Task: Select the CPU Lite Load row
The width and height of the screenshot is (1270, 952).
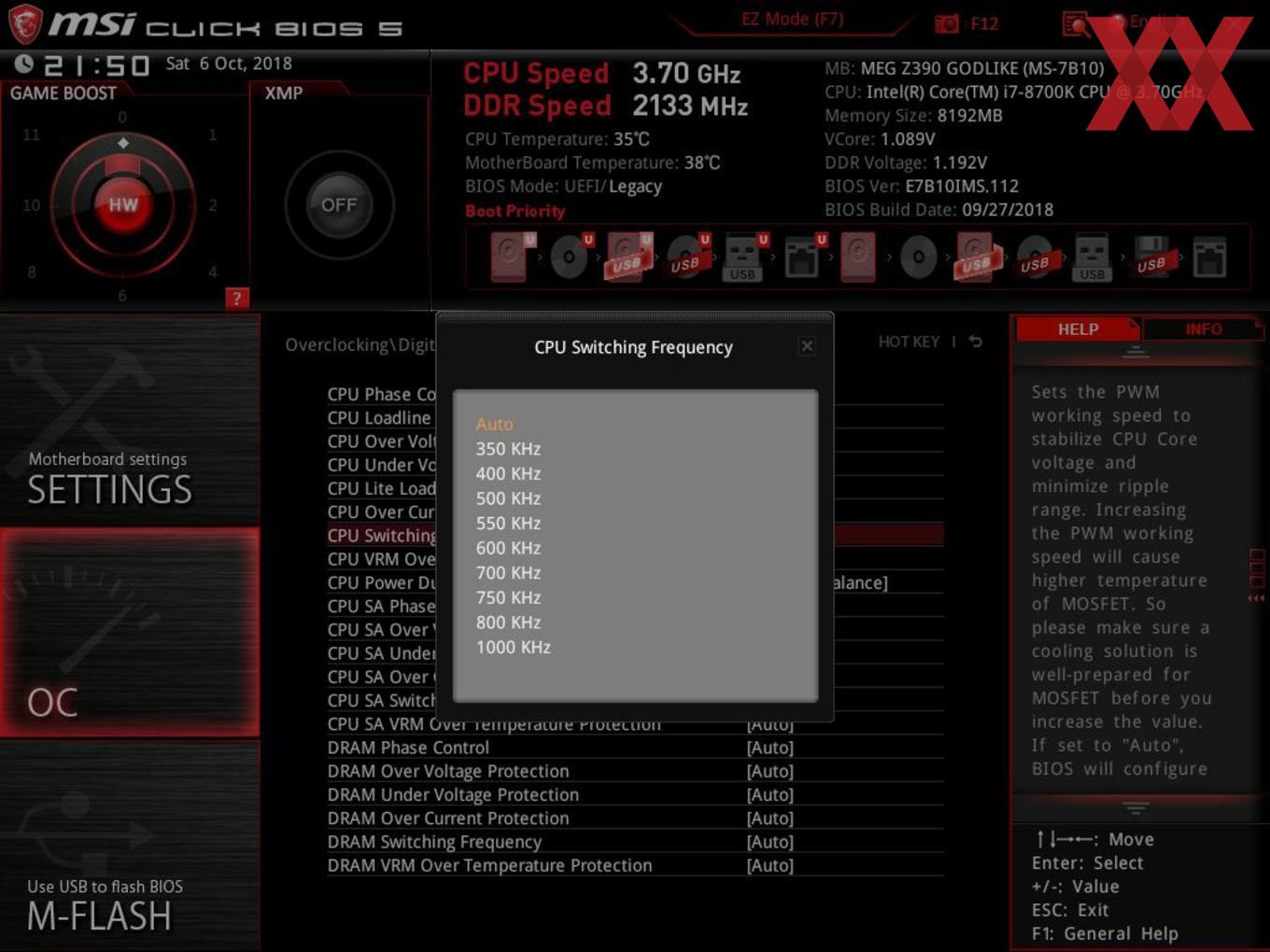Action: tap(381, 488)
